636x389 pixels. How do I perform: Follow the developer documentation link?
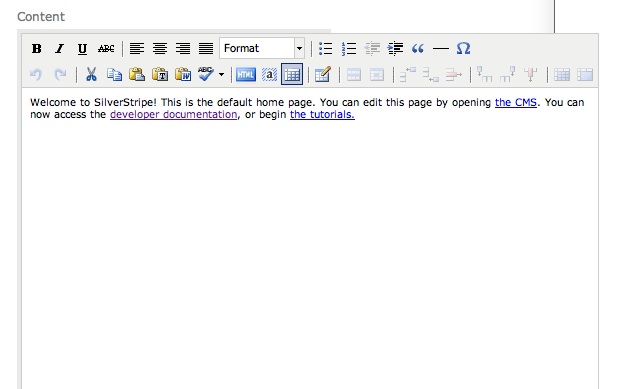click(x=174, y=114)
